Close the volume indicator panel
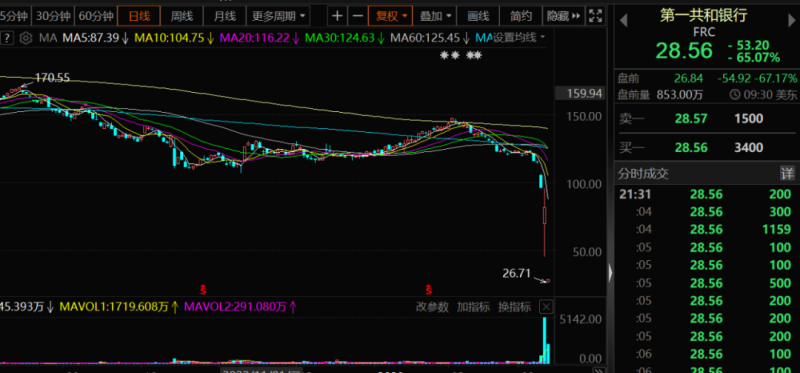The image size is (800, 373). tap(546, 307)
